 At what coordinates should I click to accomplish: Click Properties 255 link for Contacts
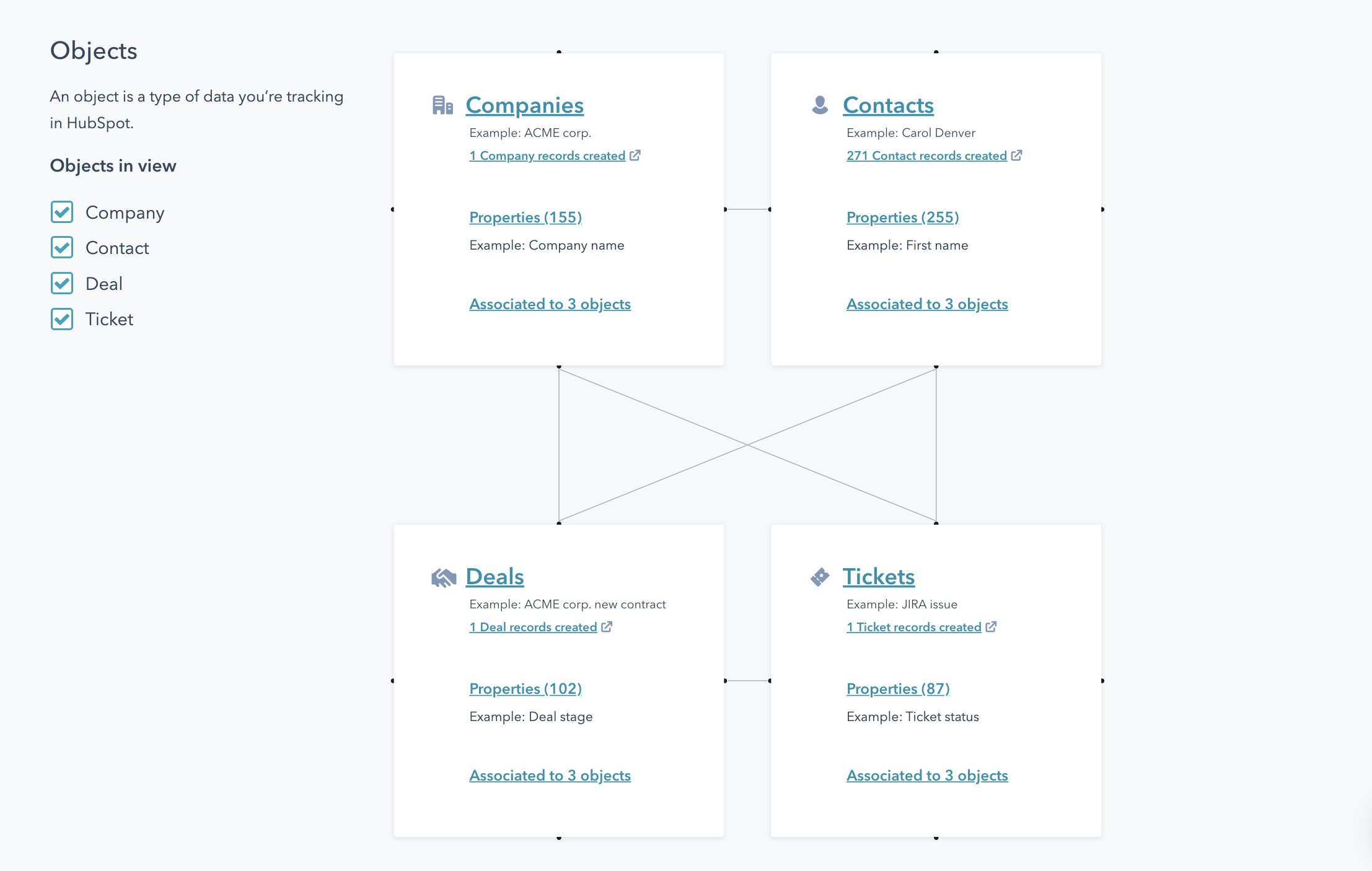[x=901, y=216]
